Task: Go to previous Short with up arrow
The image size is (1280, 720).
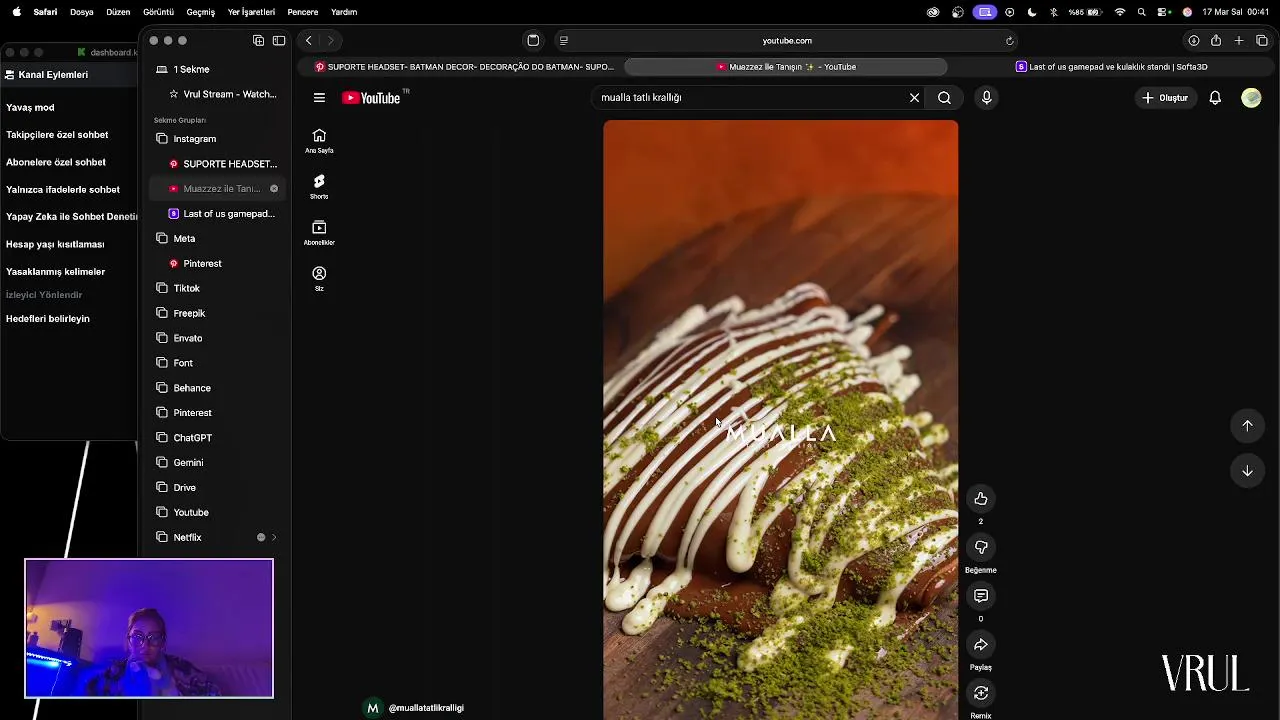Action: pos(1247,425)
